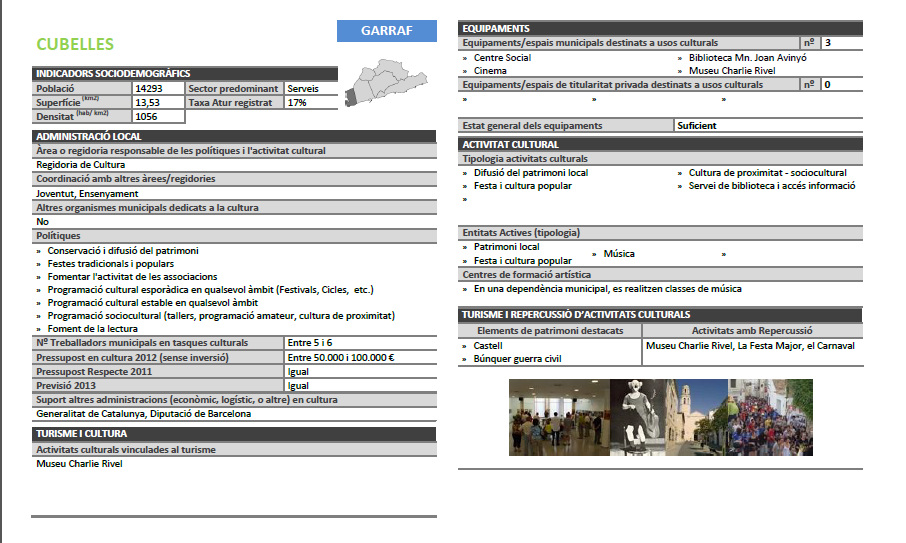The width and height of the screenshot is (906, 543).
Task: Select the Festes tradicionals i populars item
Action: click(110, 263)
